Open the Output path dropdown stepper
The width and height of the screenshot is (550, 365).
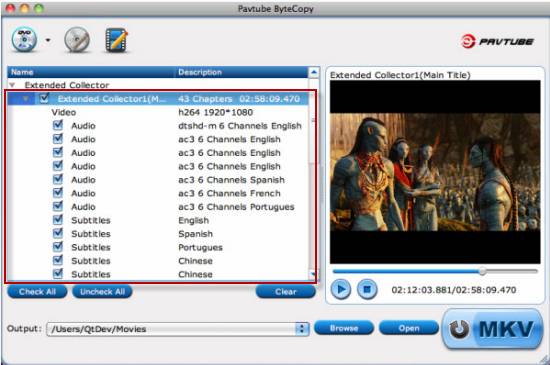(x=302, y=329)
